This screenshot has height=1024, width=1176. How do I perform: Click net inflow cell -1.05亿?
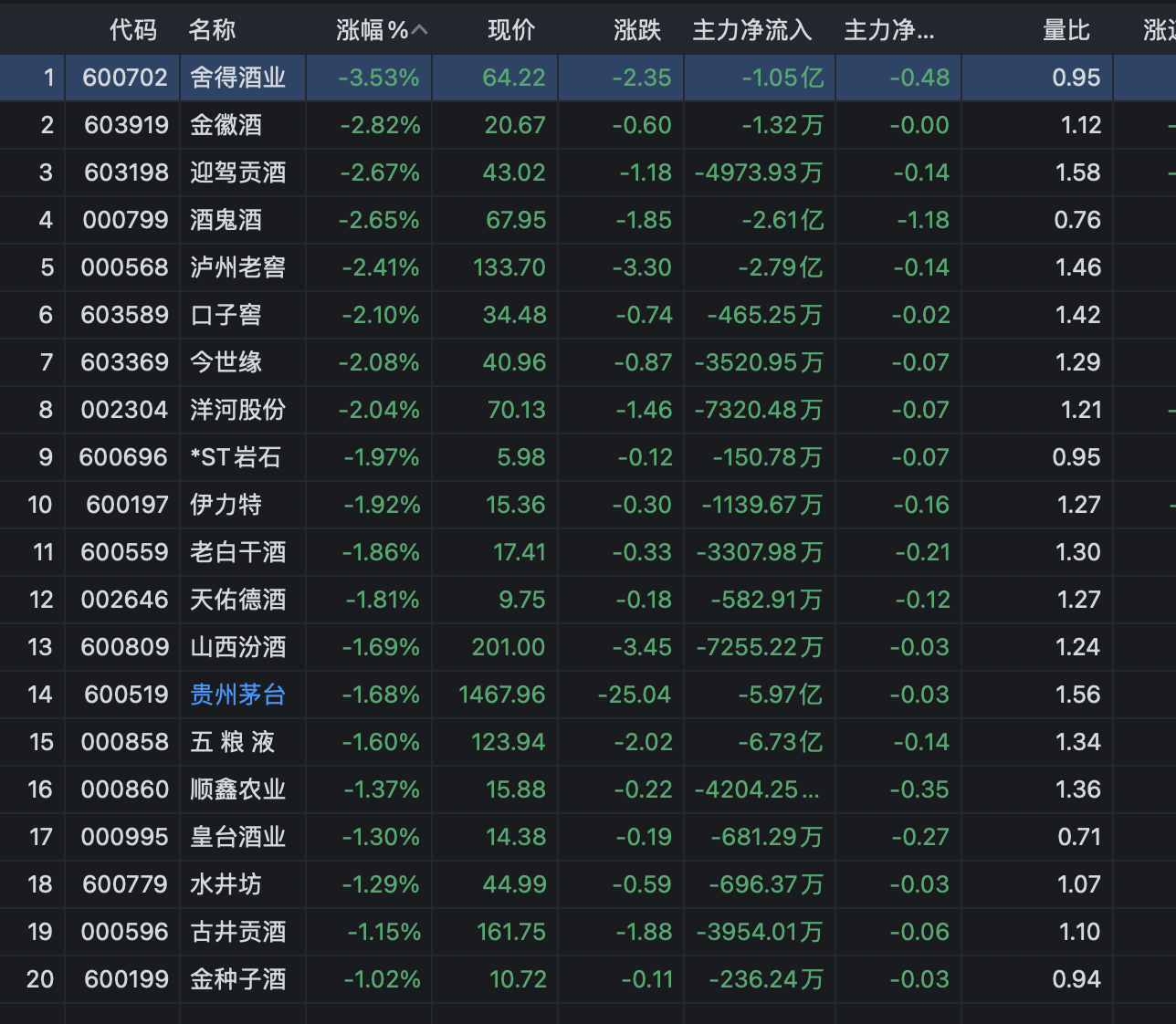(782, 78)
